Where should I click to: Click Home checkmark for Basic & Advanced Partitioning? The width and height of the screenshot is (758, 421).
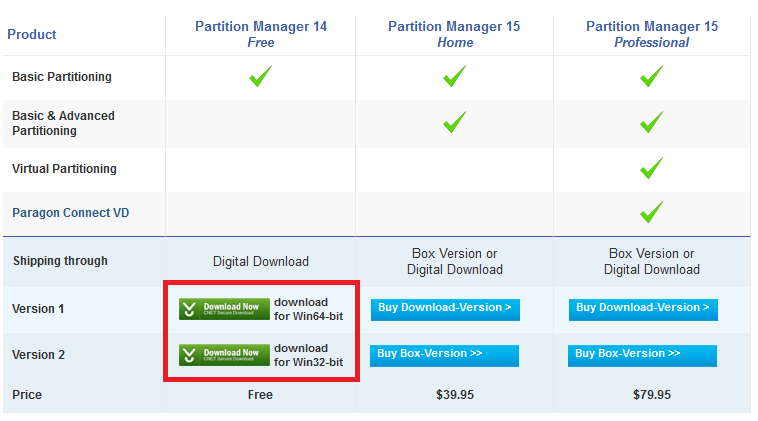coord(454,122)
